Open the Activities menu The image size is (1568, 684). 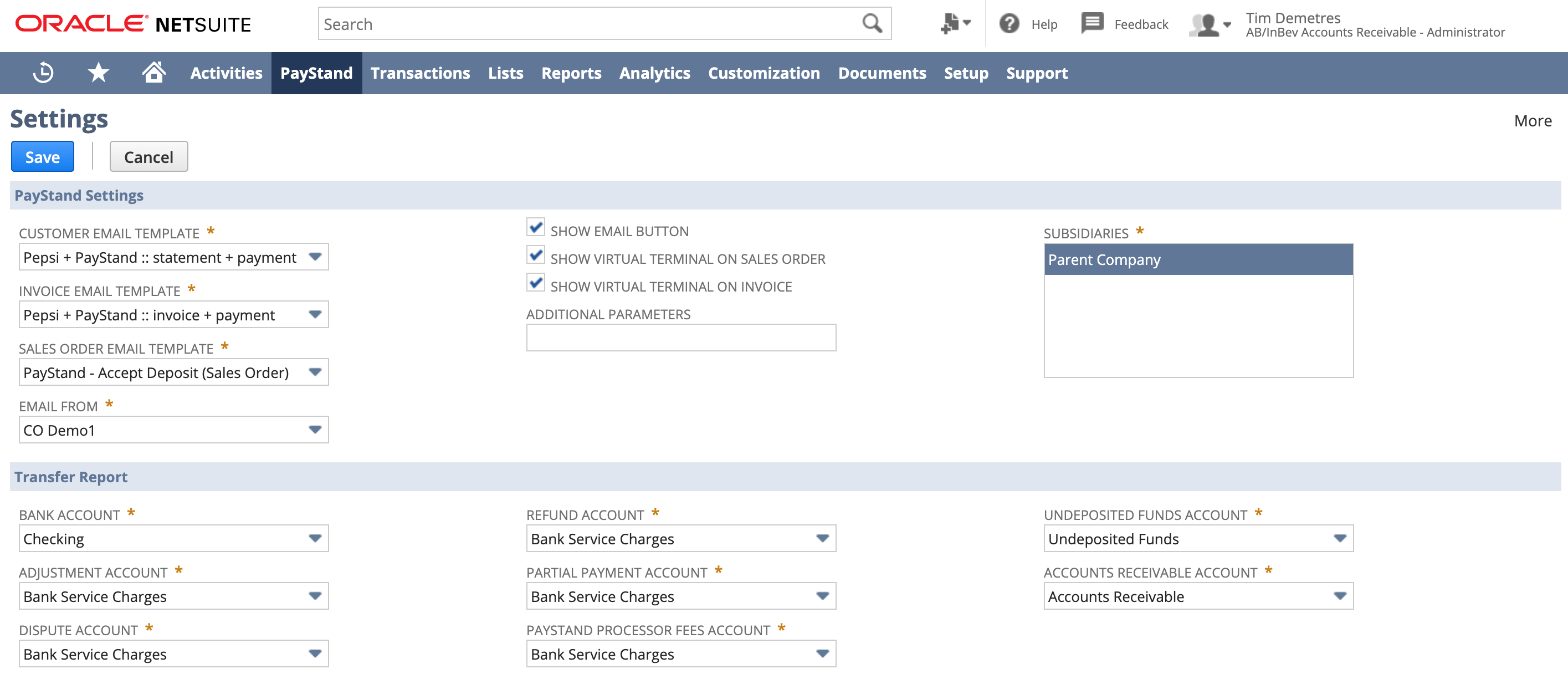pyautogui.click(x=227, y=73)
